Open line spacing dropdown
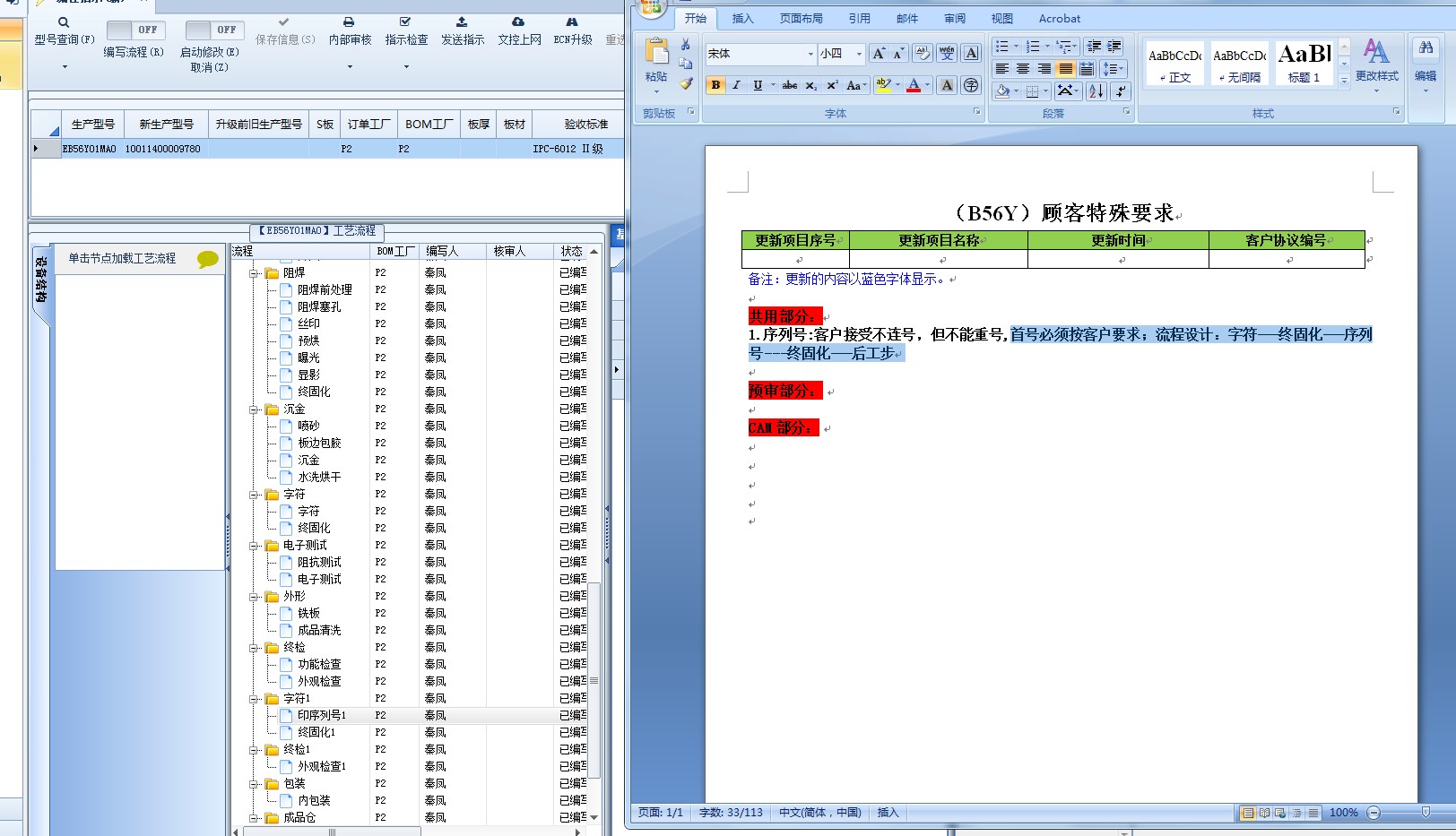Image resolution: width=1456 pixels, height=836 pixels. point(1113,69)
